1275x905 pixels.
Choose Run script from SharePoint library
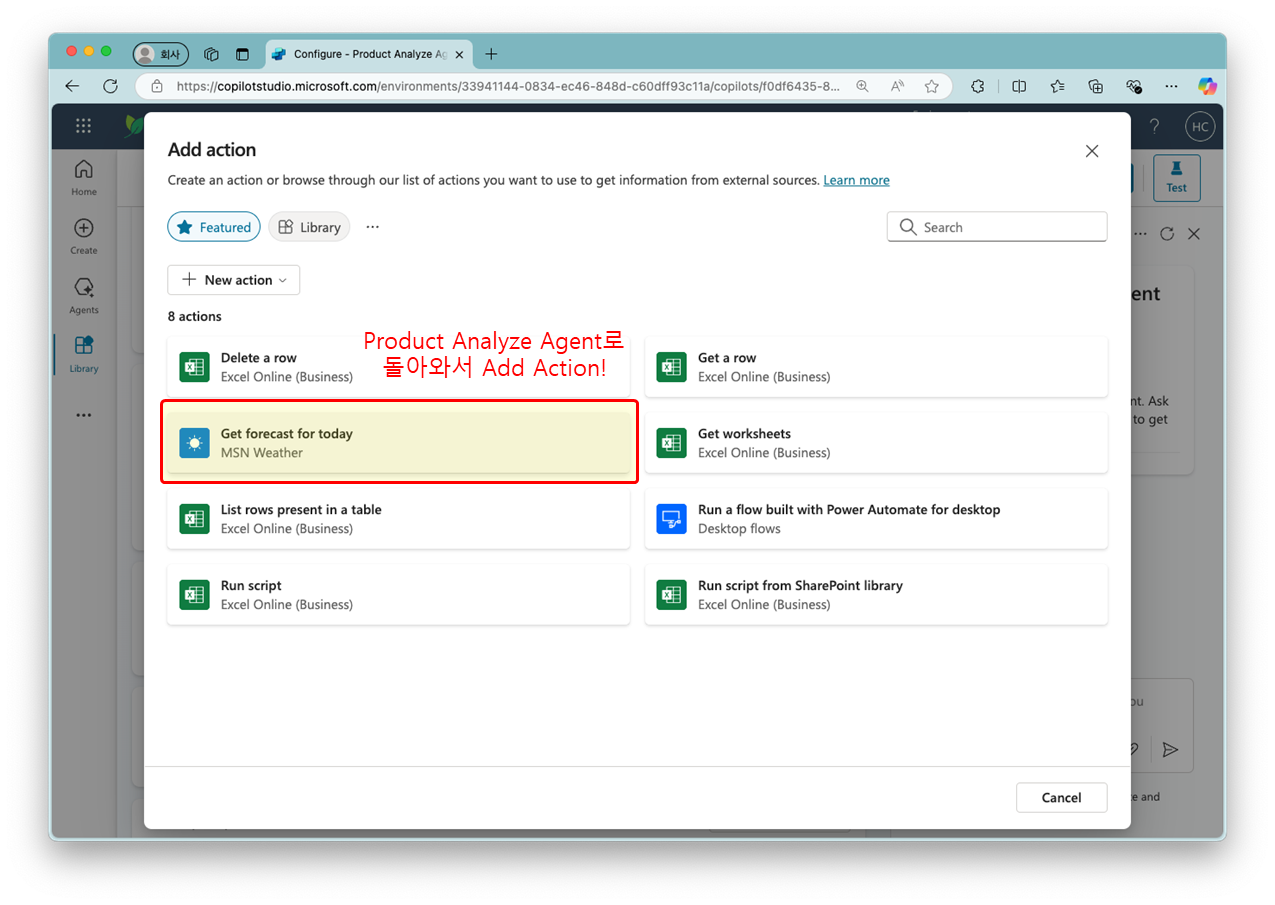[876, 595]
